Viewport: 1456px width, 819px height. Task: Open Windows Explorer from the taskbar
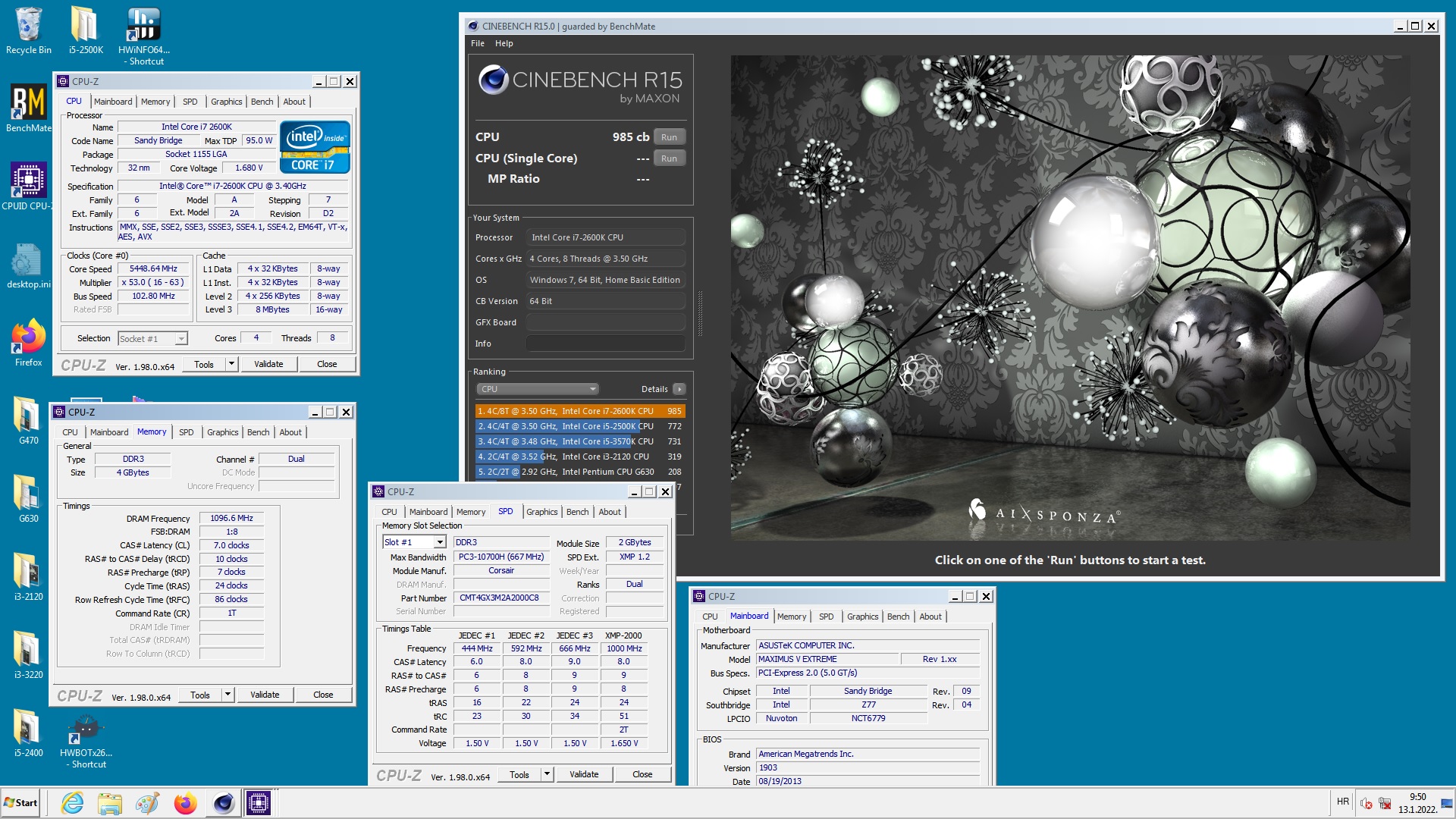point(110,803)
